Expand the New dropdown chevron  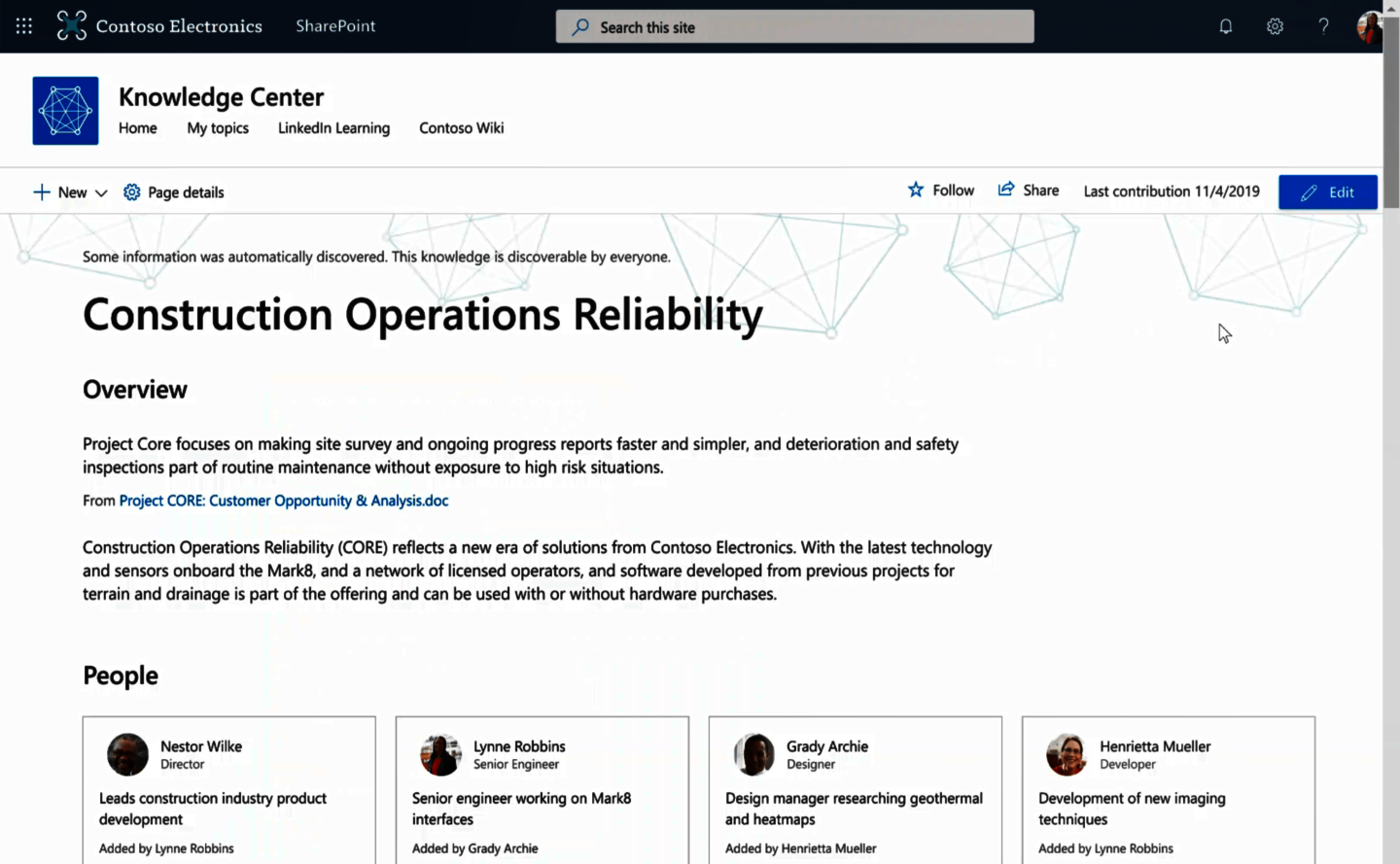(x=101, y=193)
